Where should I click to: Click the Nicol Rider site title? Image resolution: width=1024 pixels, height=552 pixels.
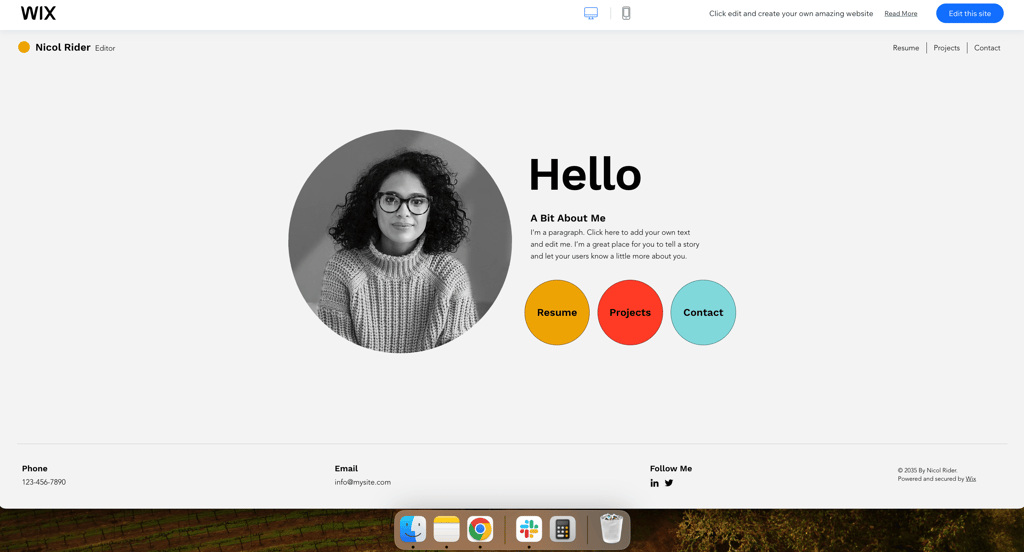point(63,47)
